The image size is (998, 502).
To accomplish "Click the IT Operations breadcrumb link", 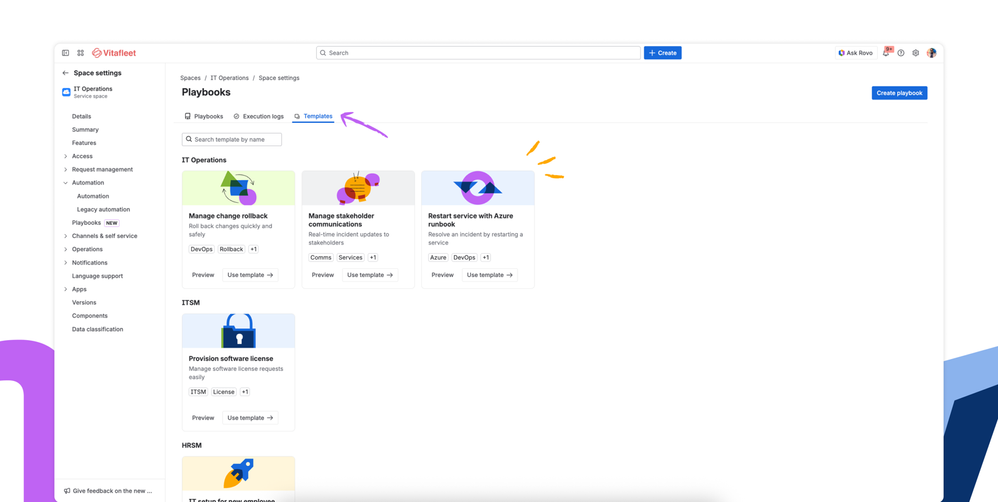I will [x=230, y=78].
